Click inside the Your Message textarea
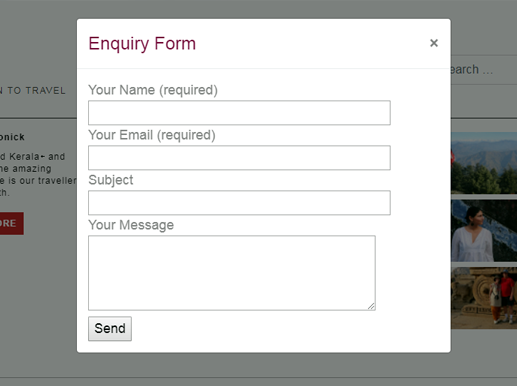The height and width of the screenshot is (386, 517). [x=232, y=273]
